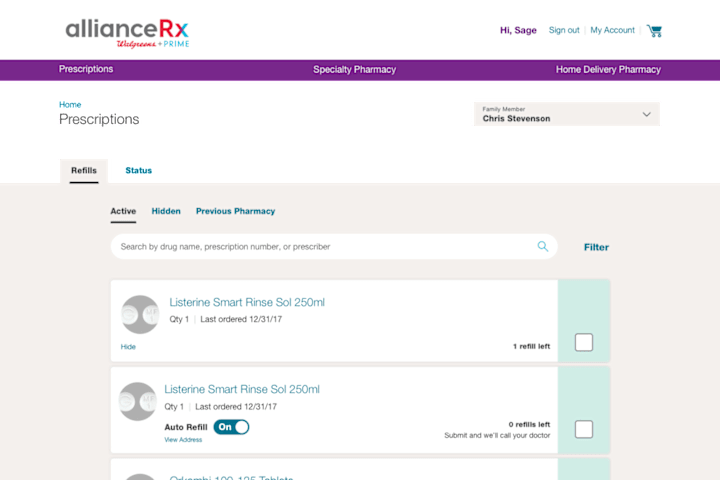720x480 pixels.
Task: Click the 'Auto Refill' label text
Action: pos(186,427)
